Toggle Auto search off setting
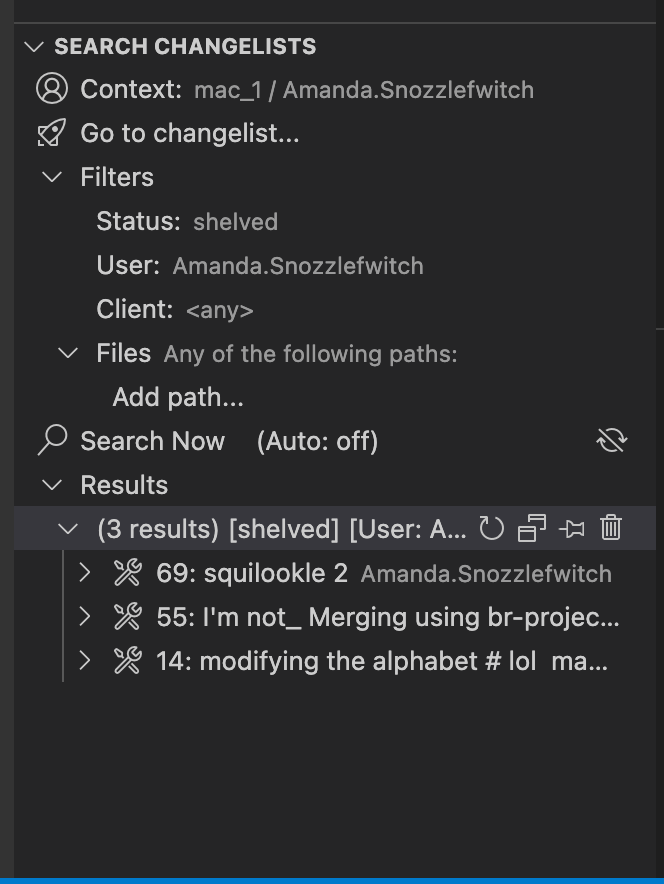Image resolution: width=664 pixels, height=884 pixels. [317, 441]
